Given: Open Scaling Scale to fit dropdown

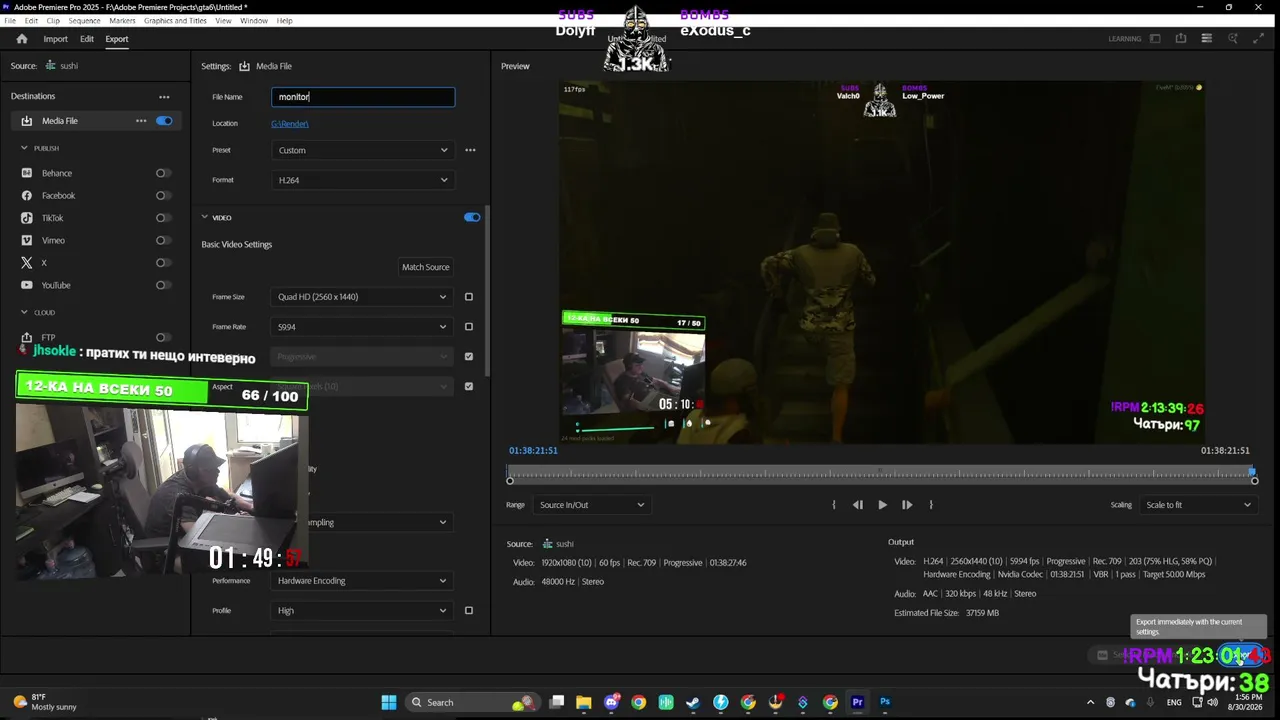Looking at the screenshot, I should [x=1197, y=505].
